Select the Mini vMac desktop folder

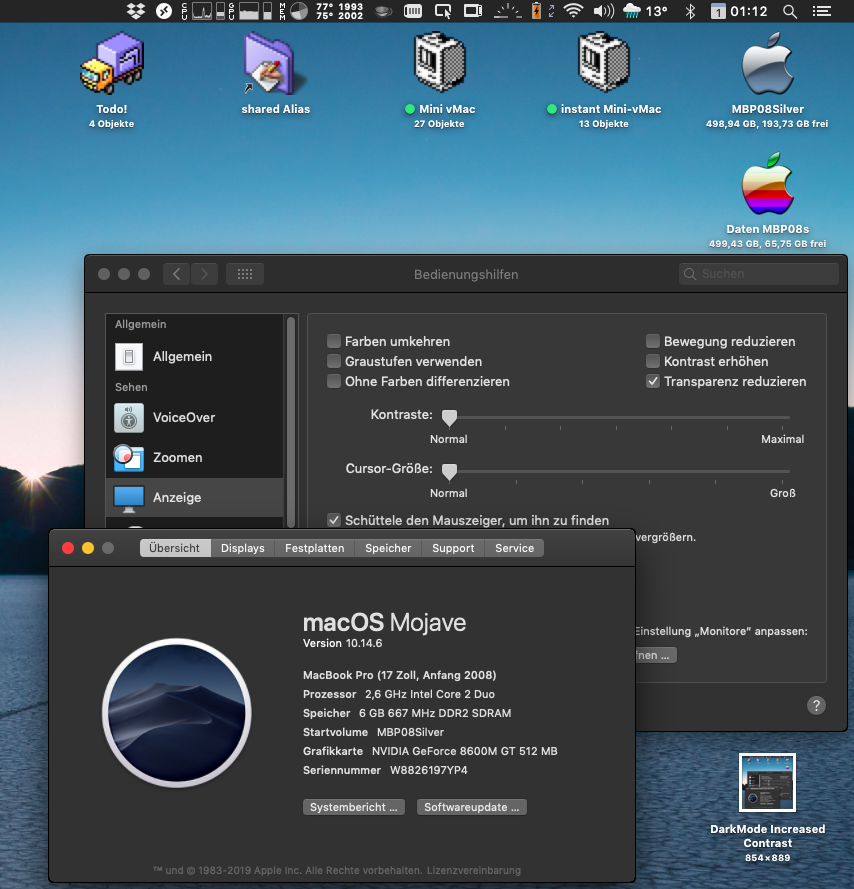(440, 61)
